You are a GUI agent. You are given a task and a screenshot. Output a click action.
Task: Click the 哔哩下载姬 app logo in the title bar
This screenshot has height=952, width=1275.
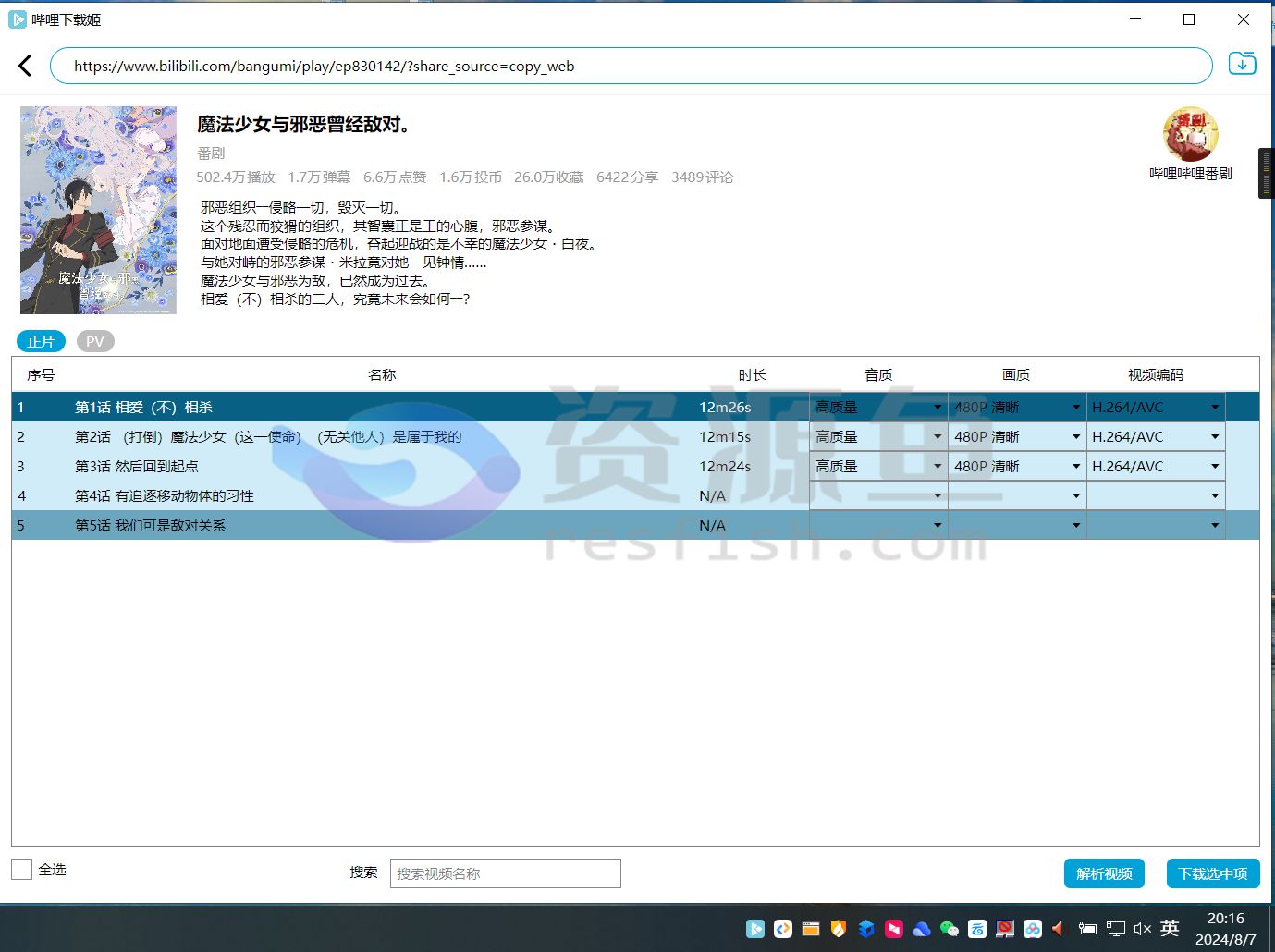coord(17,19)
